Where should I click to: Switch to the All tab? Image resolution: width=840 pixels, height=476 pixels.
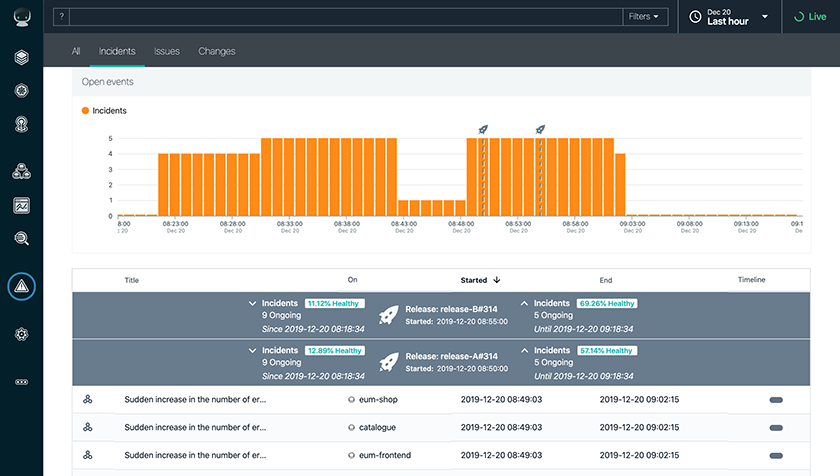click(76, 51)
